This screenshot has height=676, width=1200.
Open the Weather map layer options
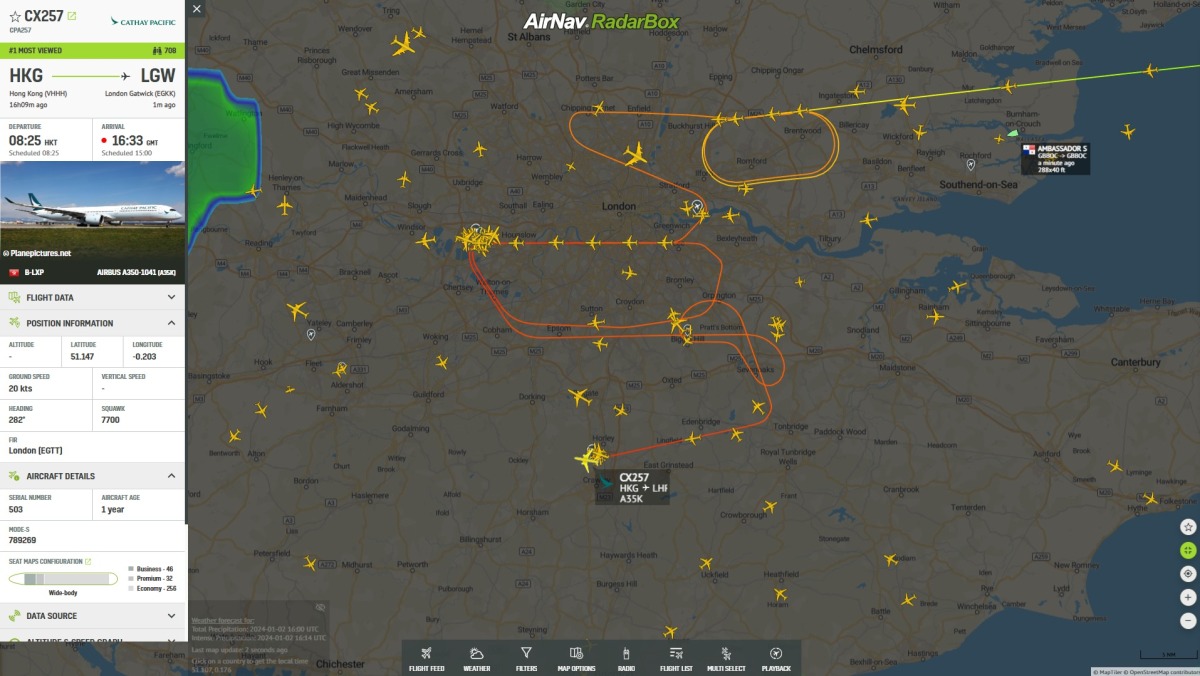pos(477,659)
